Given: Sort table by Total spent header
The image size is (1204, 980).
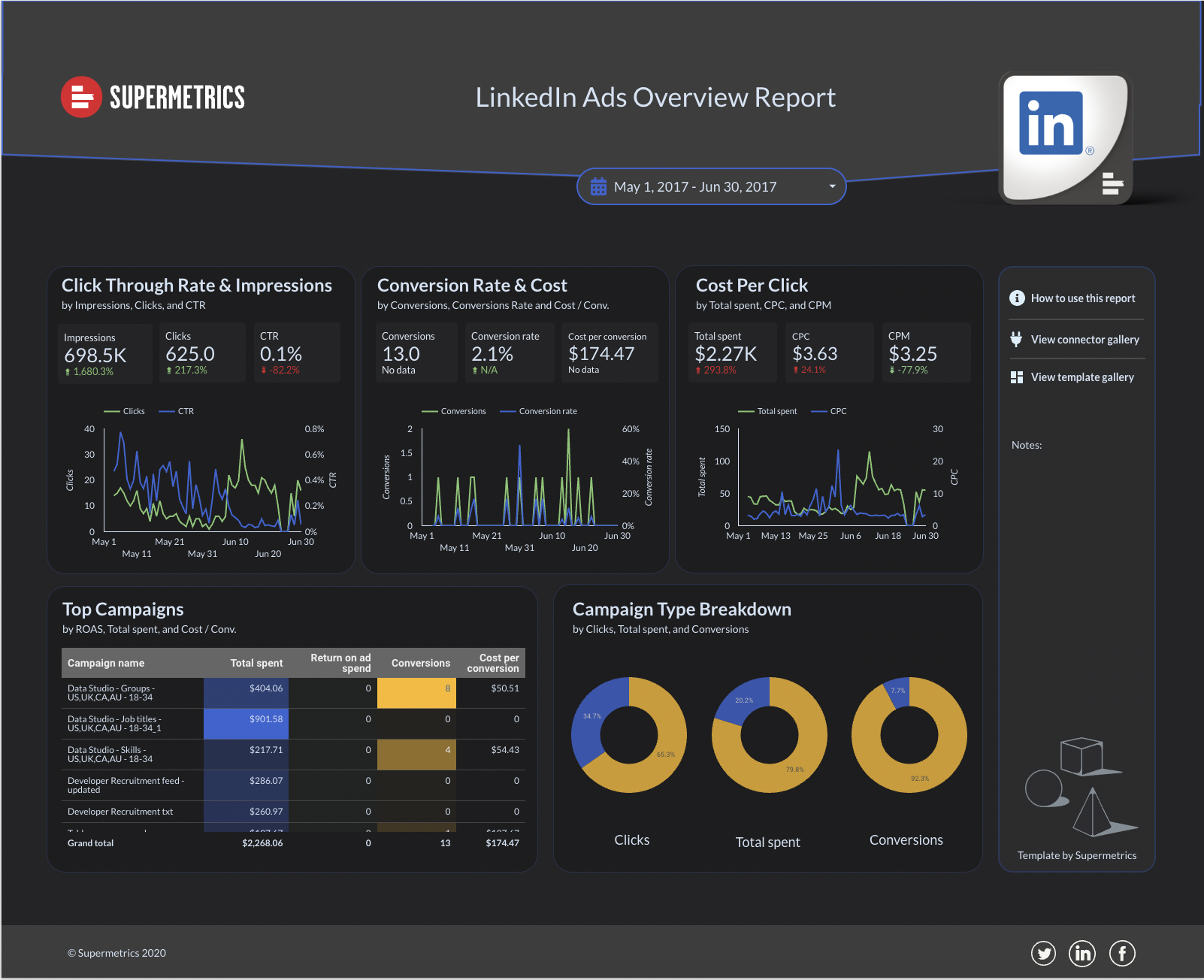Looking at the screenshot, I should [x=256, y=663].
